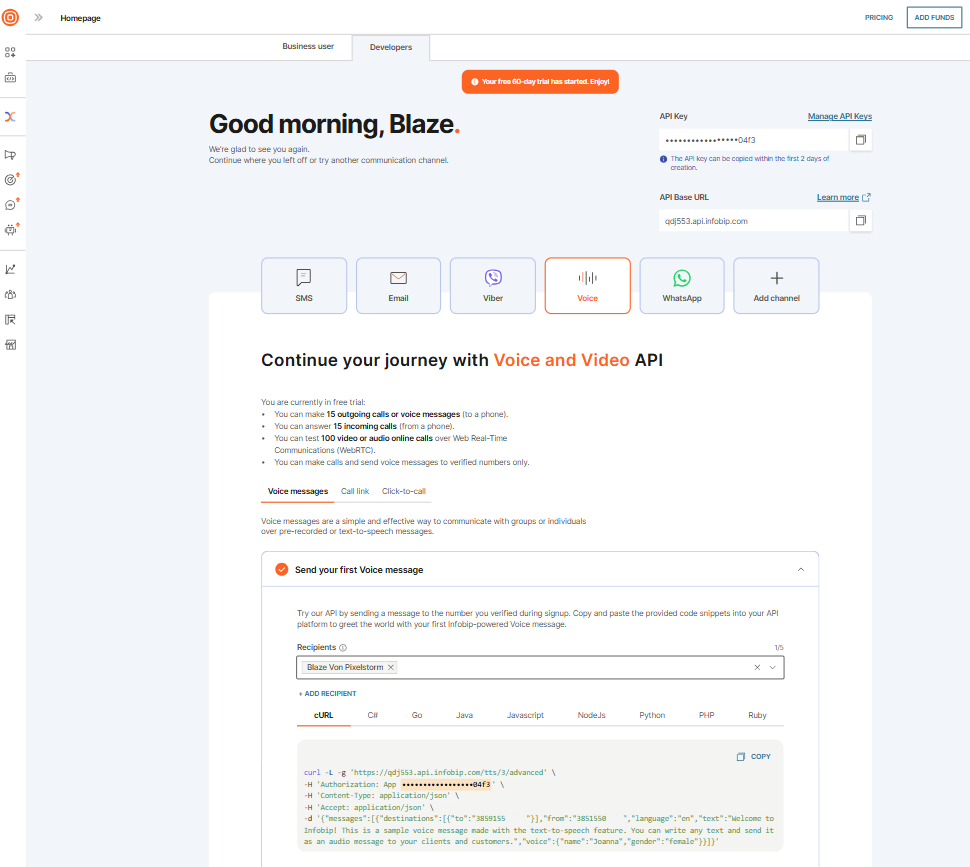This screenshot has height=867, width=970.
Task: Click inside the Recipients input field
Action: (540, 667)
